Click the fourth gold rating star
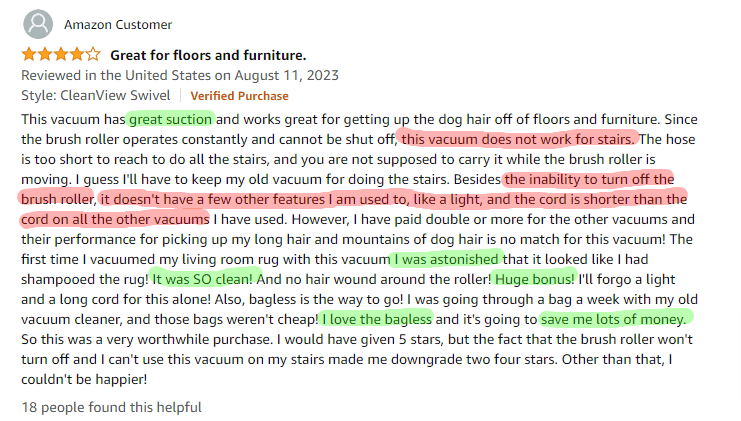 click(x=77, y=55)
